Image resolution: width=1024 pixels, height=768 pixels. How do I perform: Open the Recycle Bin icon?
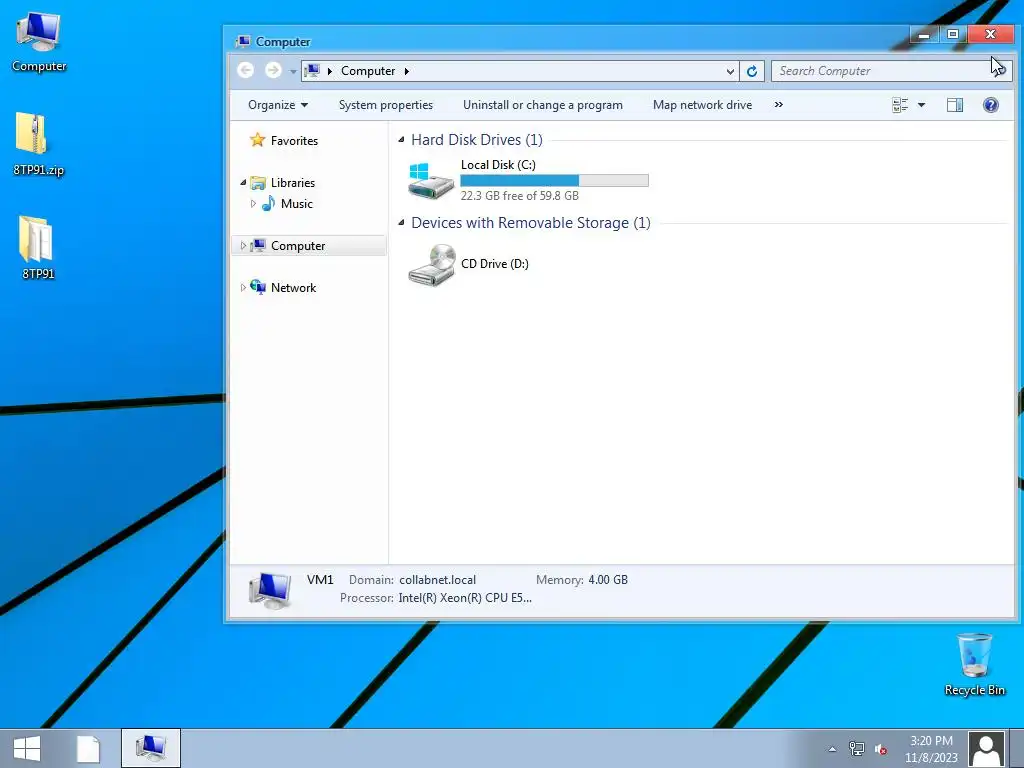click(x=974, y=664)
